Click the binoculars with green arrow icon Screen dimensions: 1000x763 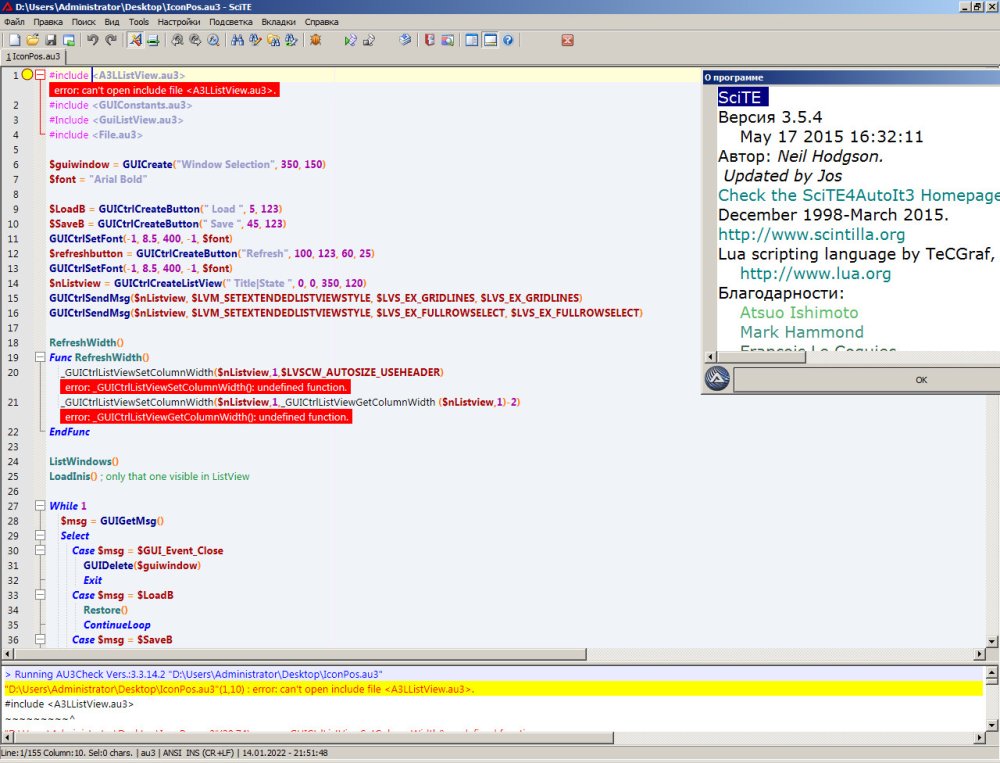point(291,40)
